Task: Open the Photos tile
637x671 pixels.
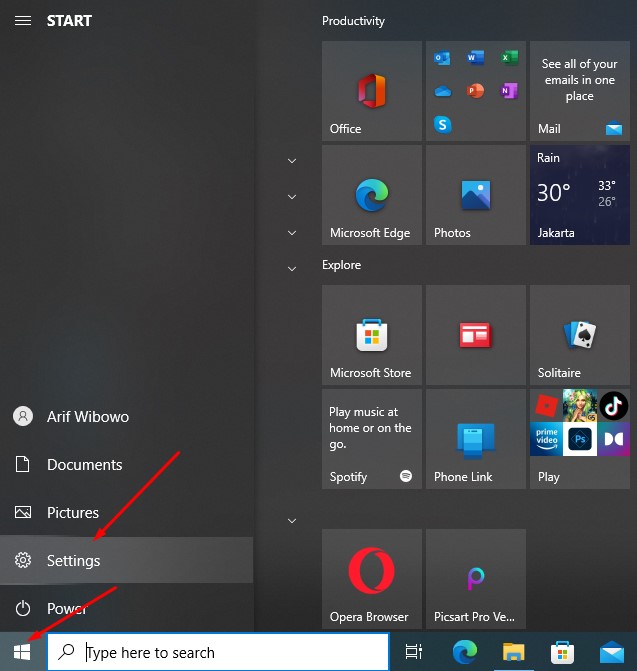Action: coord(475,195)
